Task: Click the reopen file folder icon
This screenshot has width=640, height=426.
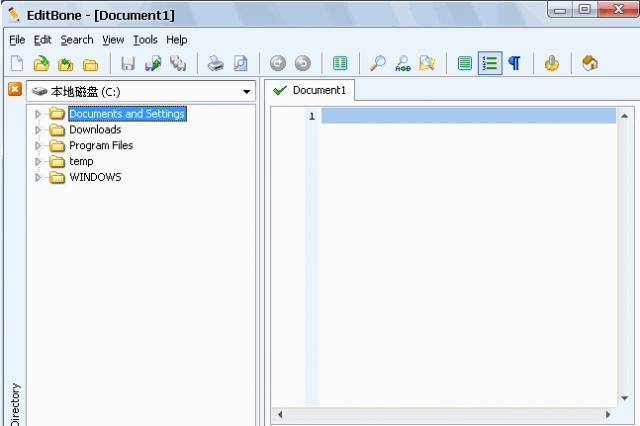Action: click(66, 64)
